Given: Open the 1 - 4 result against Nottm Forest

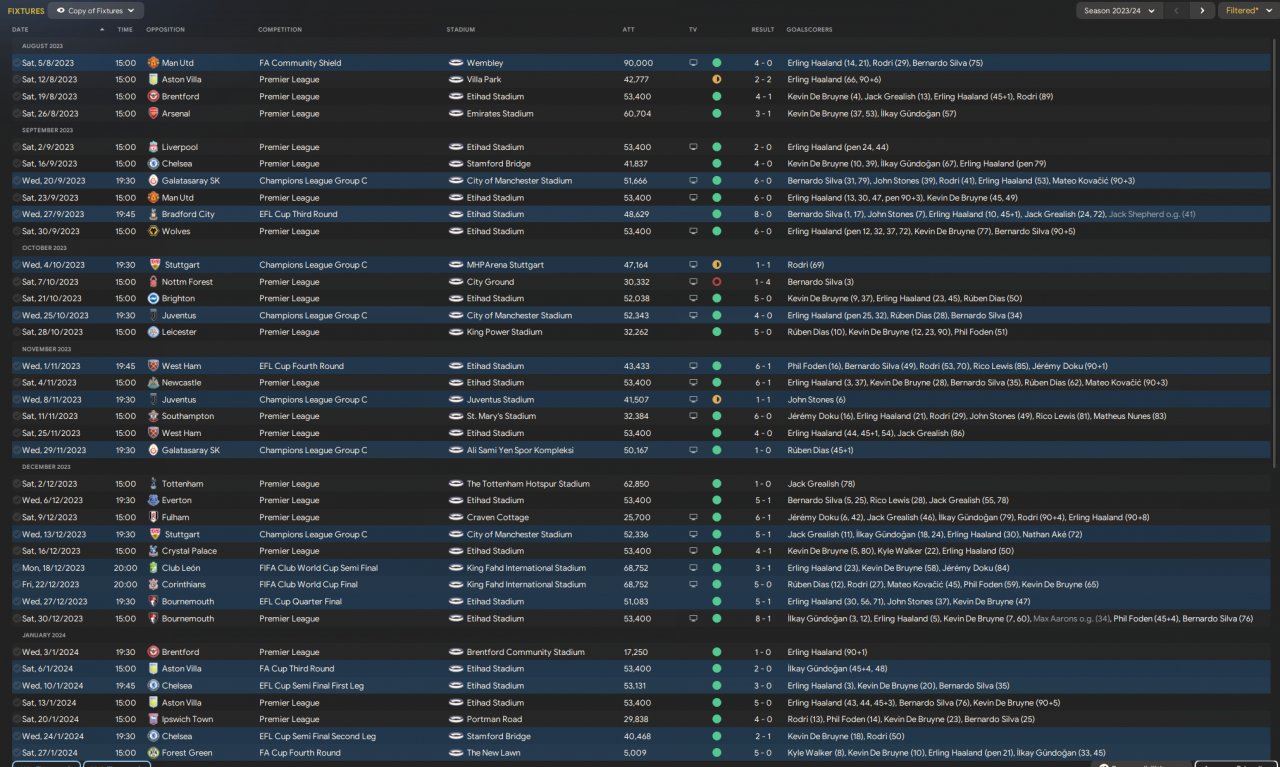Looking at the screenshot, I should pyautogui.click(x=763, y=282).
